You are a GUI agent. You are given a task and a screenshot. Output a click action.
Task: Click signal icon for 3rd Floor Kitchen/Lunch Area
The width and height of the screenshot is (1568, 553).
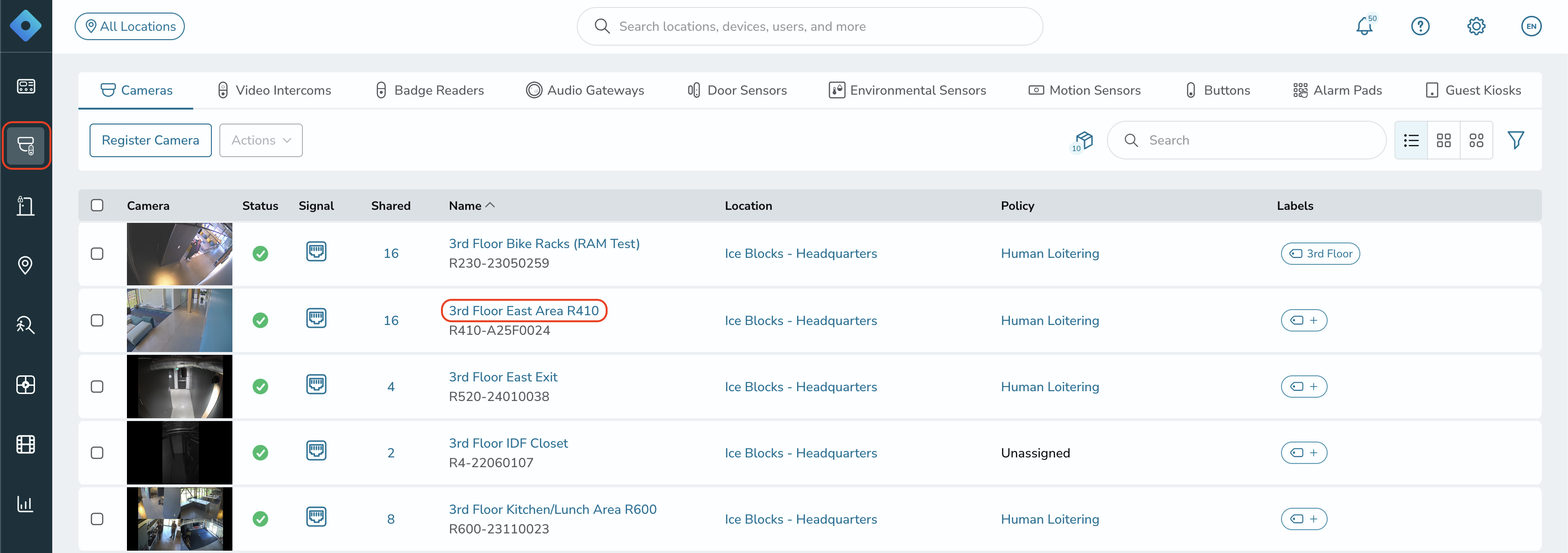click(316, 517)
